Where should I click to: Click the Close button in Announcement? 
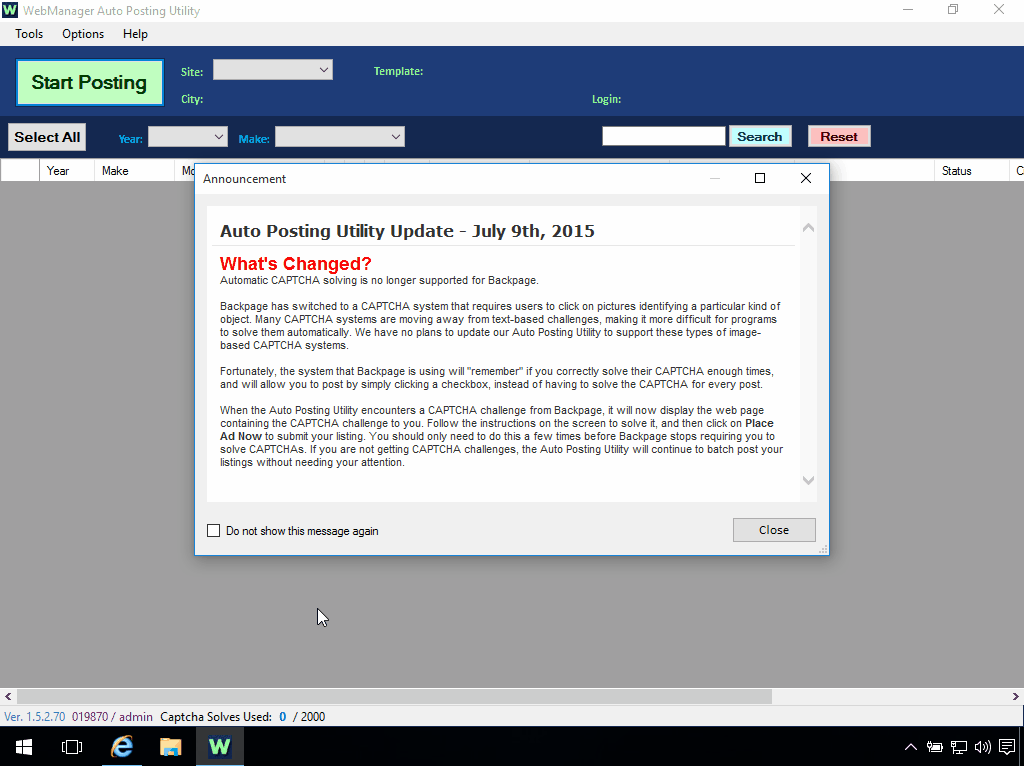tap(774, 530)
